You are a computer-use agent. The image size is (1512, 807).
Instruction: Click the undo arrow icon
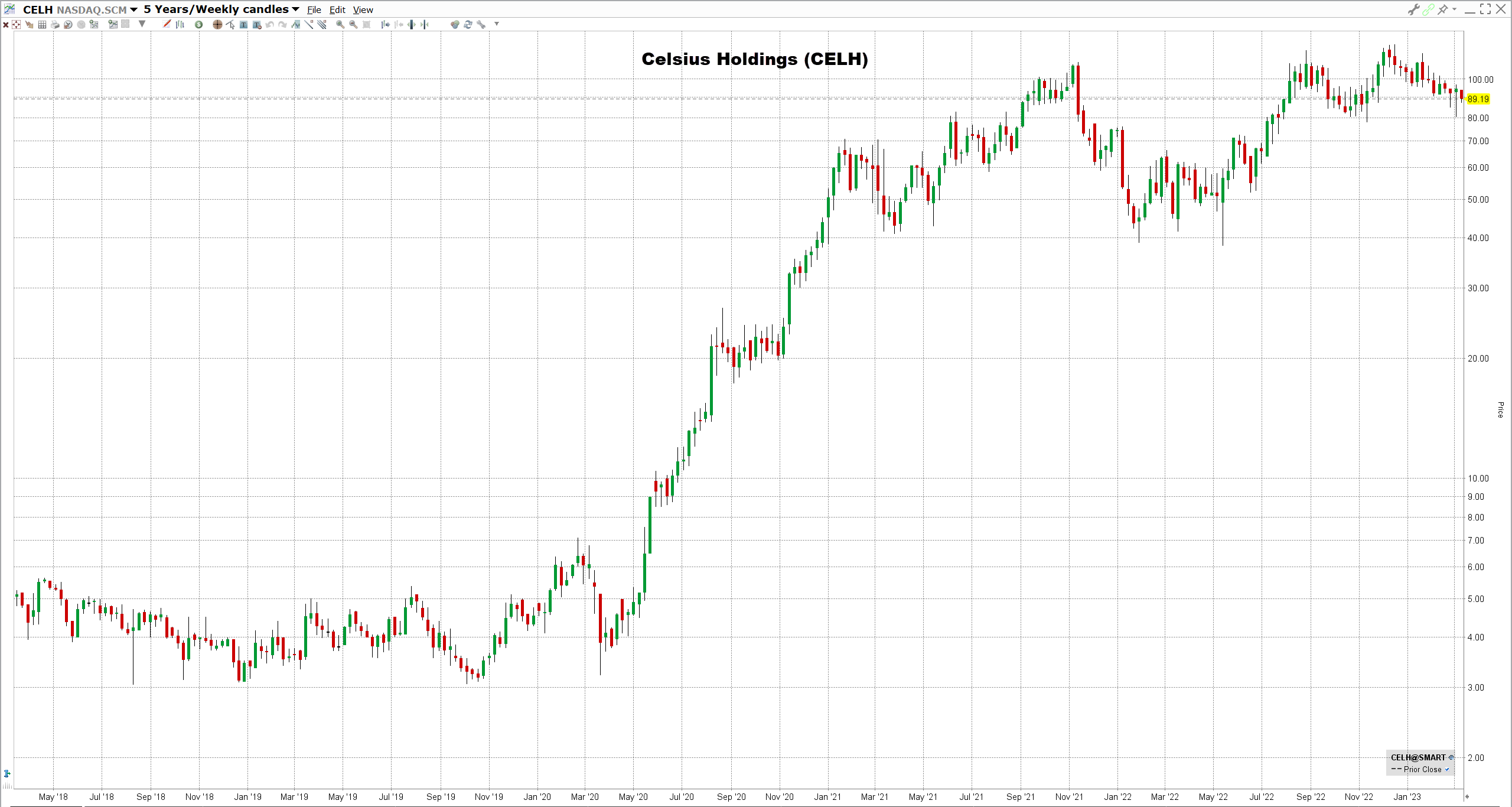coord(270,25)
